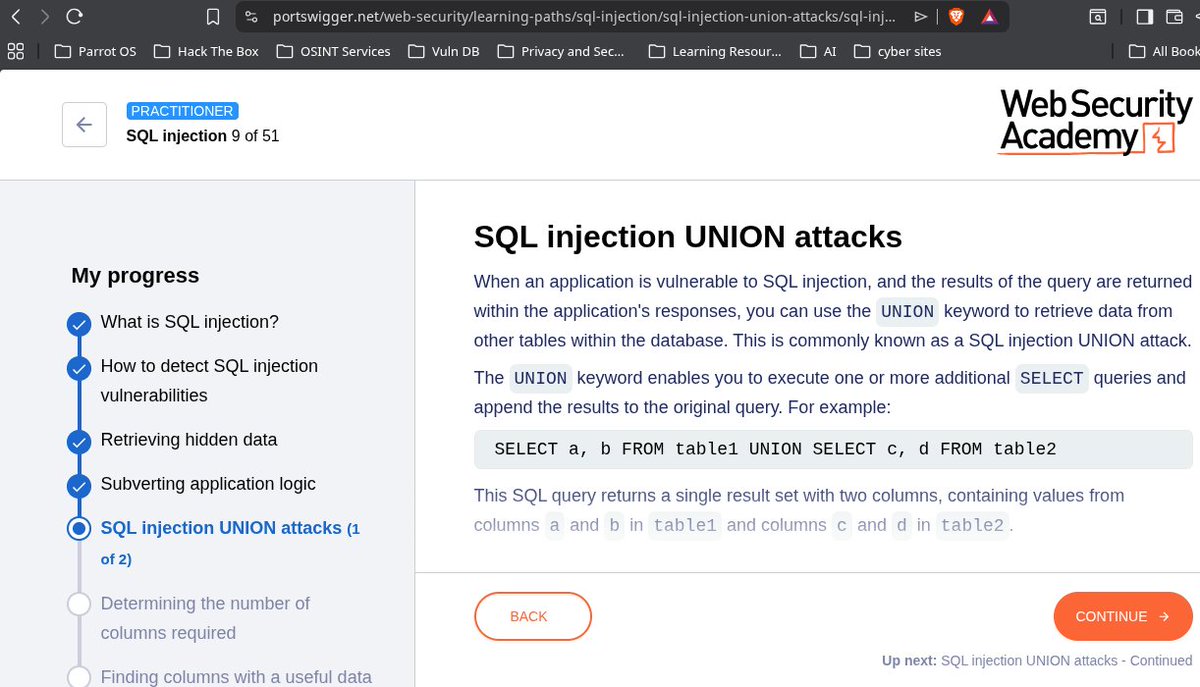Click the PRACTITIONER level badge

point(182,111)
